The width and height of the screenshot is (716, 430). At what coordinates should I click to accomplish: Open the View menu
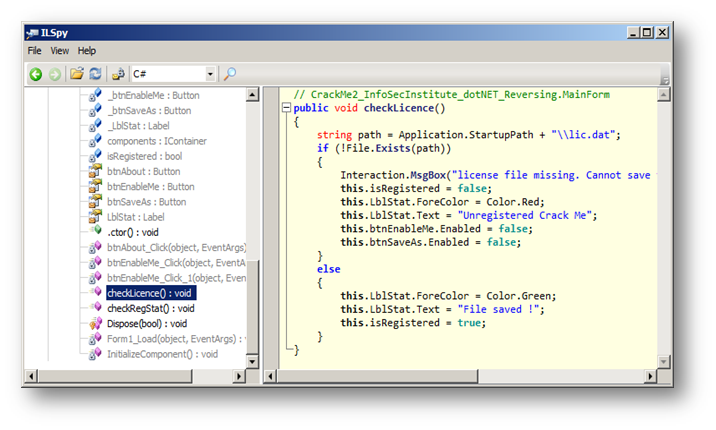click(x=59, y=51)
